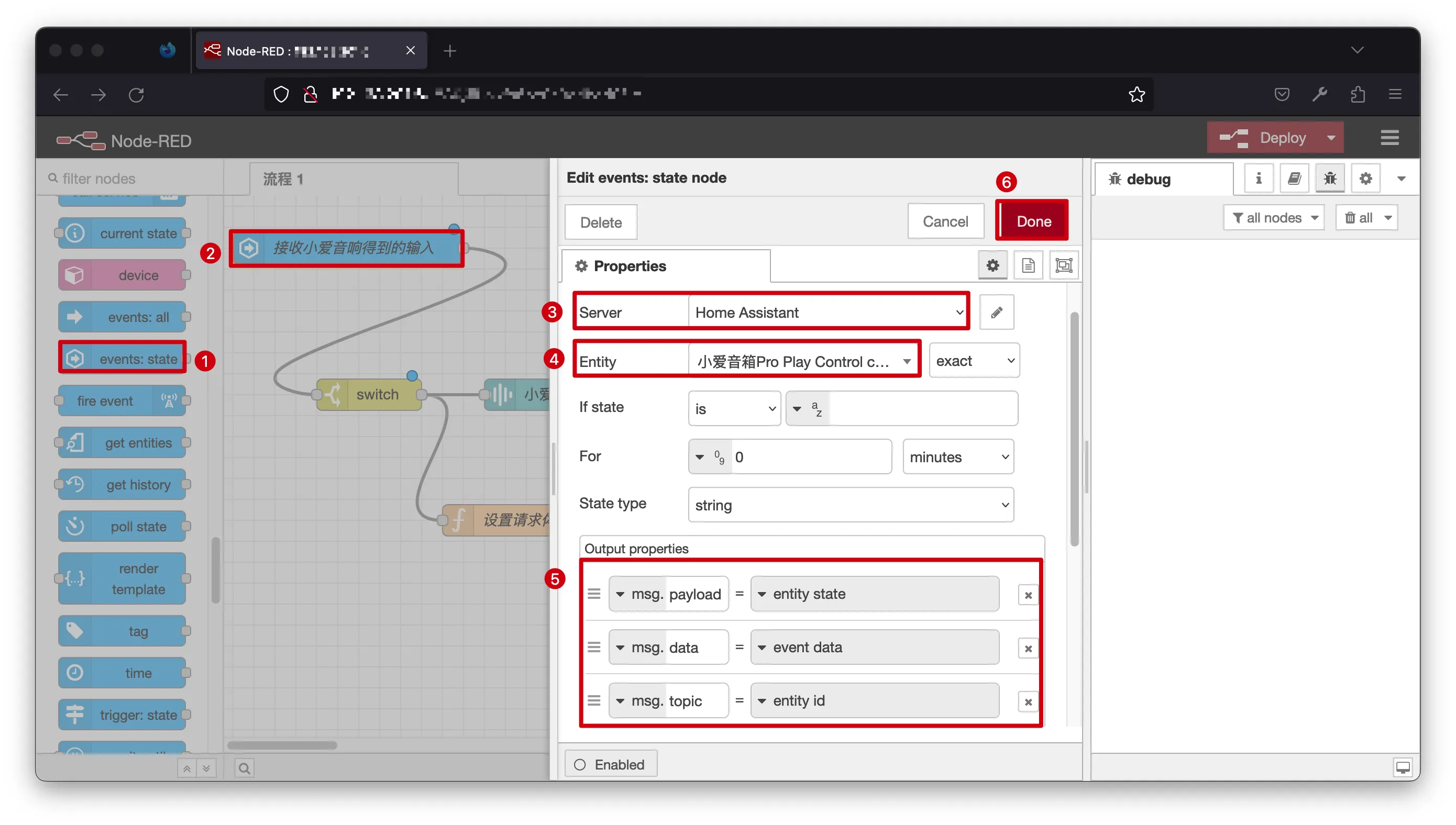Open the clear all debug messages dropdown
Viewport: 1456px width, 825px height.
(1366, 218)
